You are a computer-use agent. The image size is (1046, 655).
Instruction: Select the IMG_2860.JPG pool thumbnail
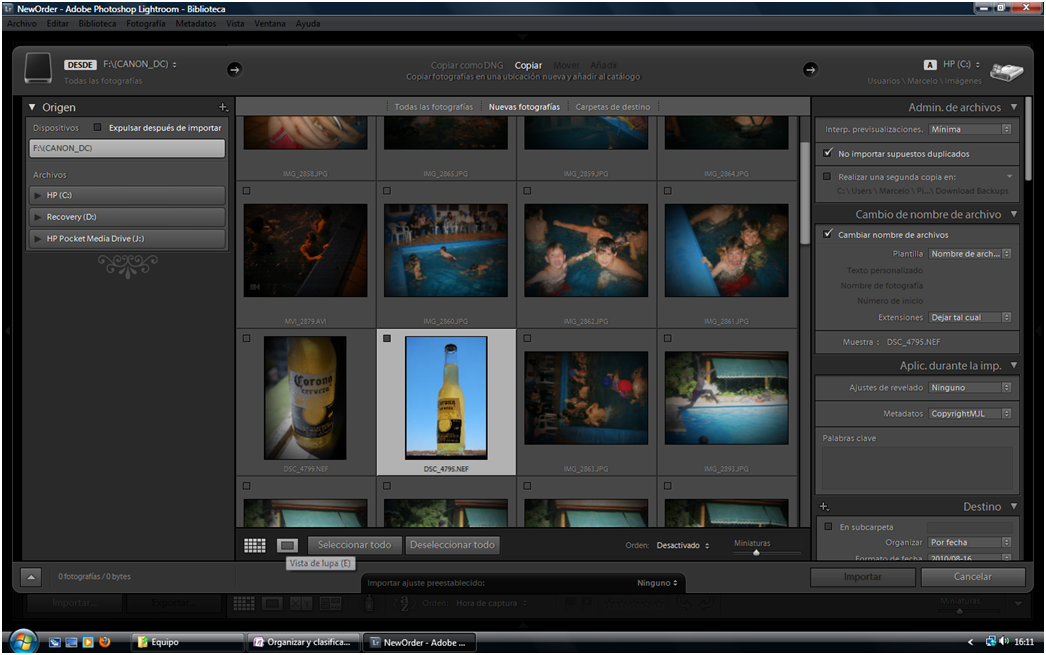pos(446,251)
